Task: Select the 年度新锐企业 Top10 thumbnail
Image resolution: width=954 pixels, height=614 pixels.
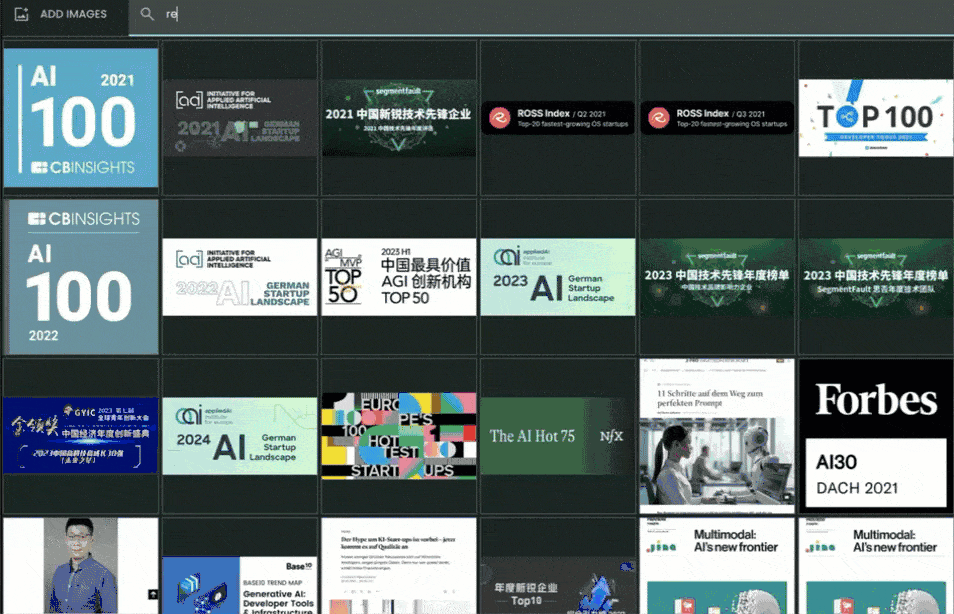Action: point(558,585)
